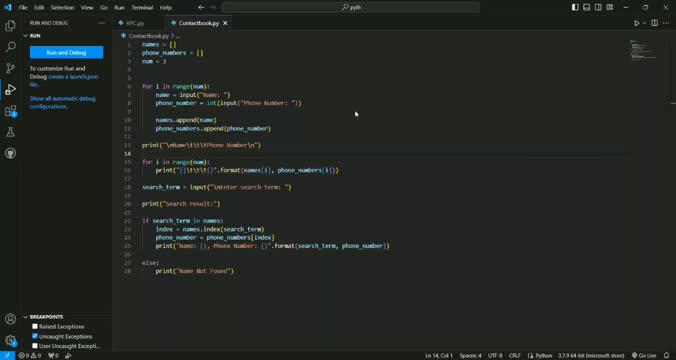Open the Terminal menu
The width and height of the screenshot is (676, 360).
142,7
